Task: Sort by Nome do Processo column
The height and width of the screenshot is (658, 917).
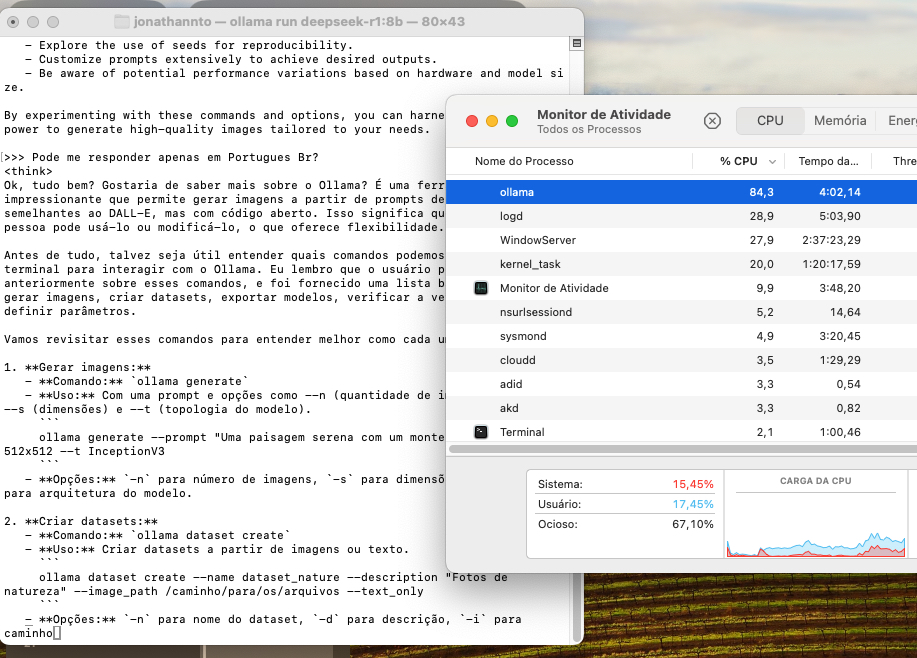Action: [524, 161]
